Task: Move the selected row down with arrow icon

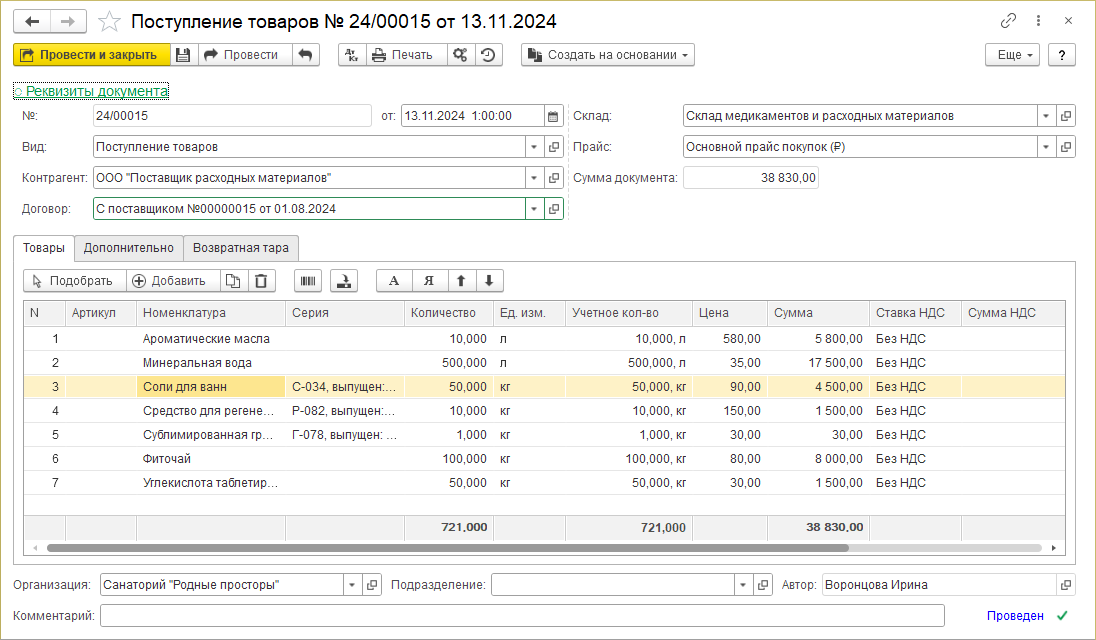Action: point(489,281)
